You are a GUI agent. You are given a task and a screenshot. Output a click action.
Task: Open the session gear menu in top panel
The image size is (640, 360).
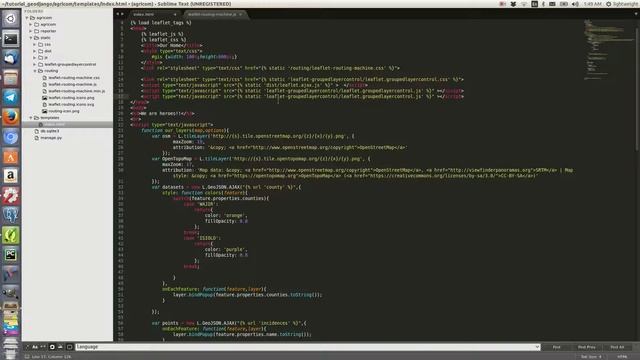pos(609,4)
